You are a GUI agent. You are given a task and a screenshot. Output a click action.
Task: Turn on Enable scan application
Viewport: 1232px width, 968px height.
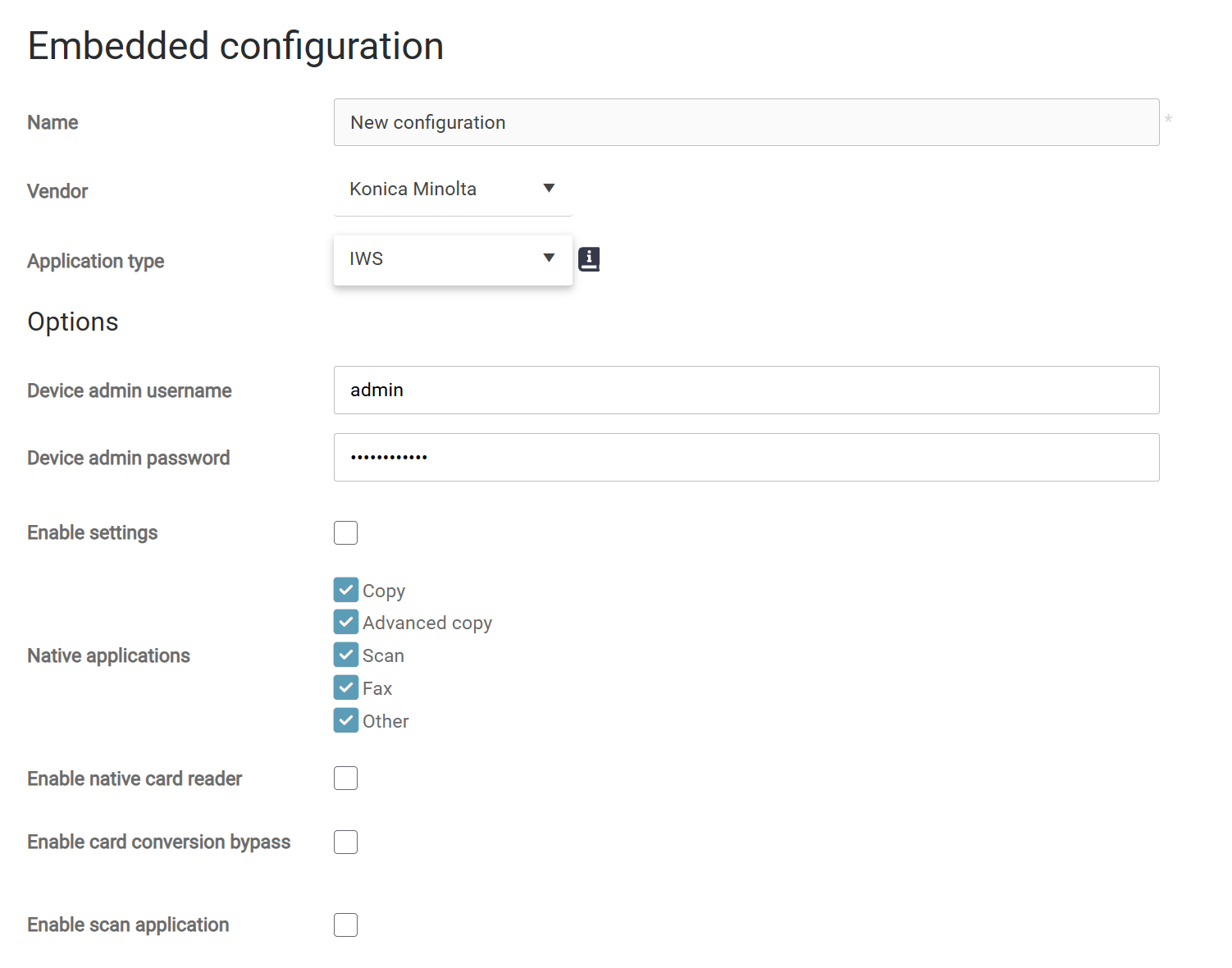tap(345, 925)
